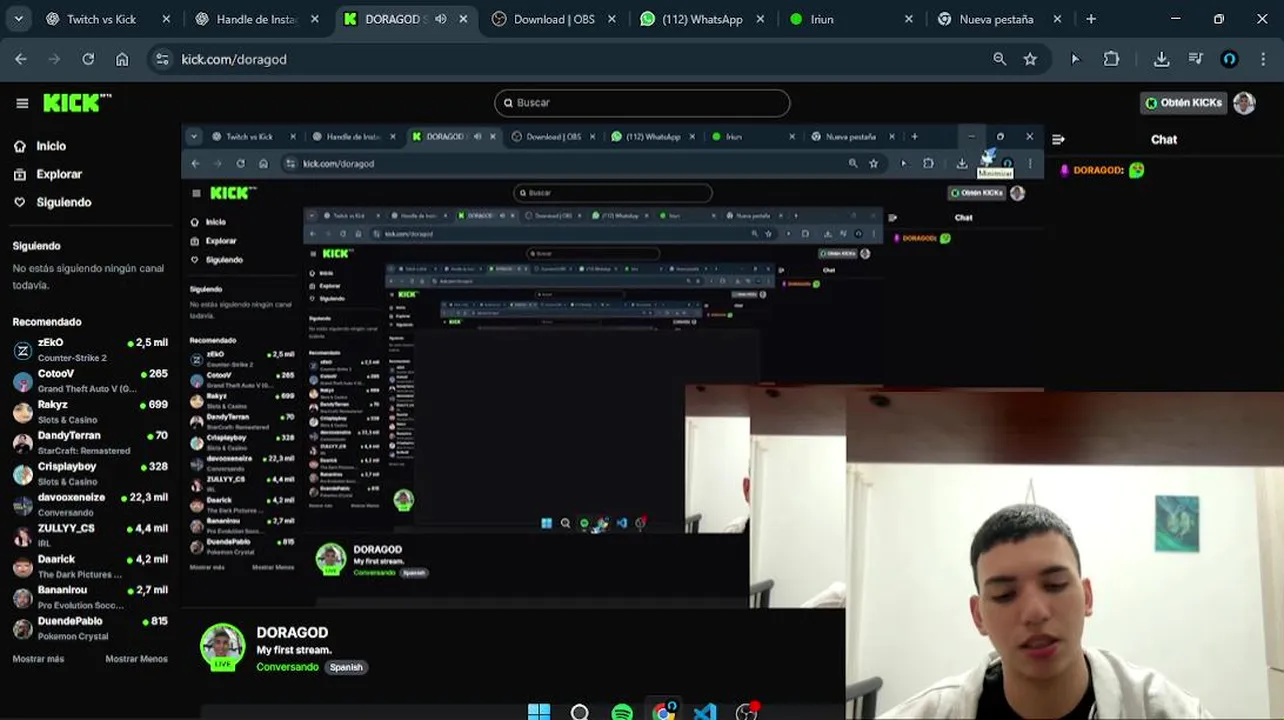
Task: Collapse list with Mostrar Menos
Action: click(136, 659)
